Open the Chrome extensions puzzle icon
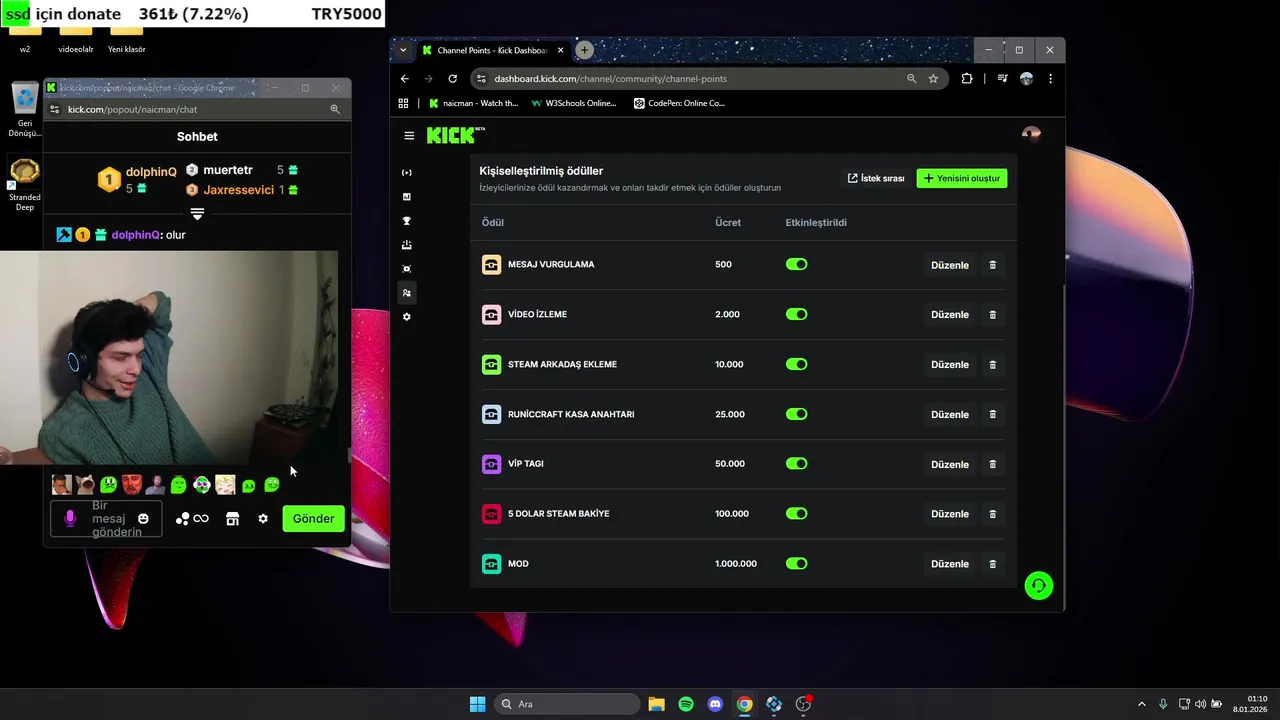The height and width of the screenshot is (720, 1280). [967, 78]
